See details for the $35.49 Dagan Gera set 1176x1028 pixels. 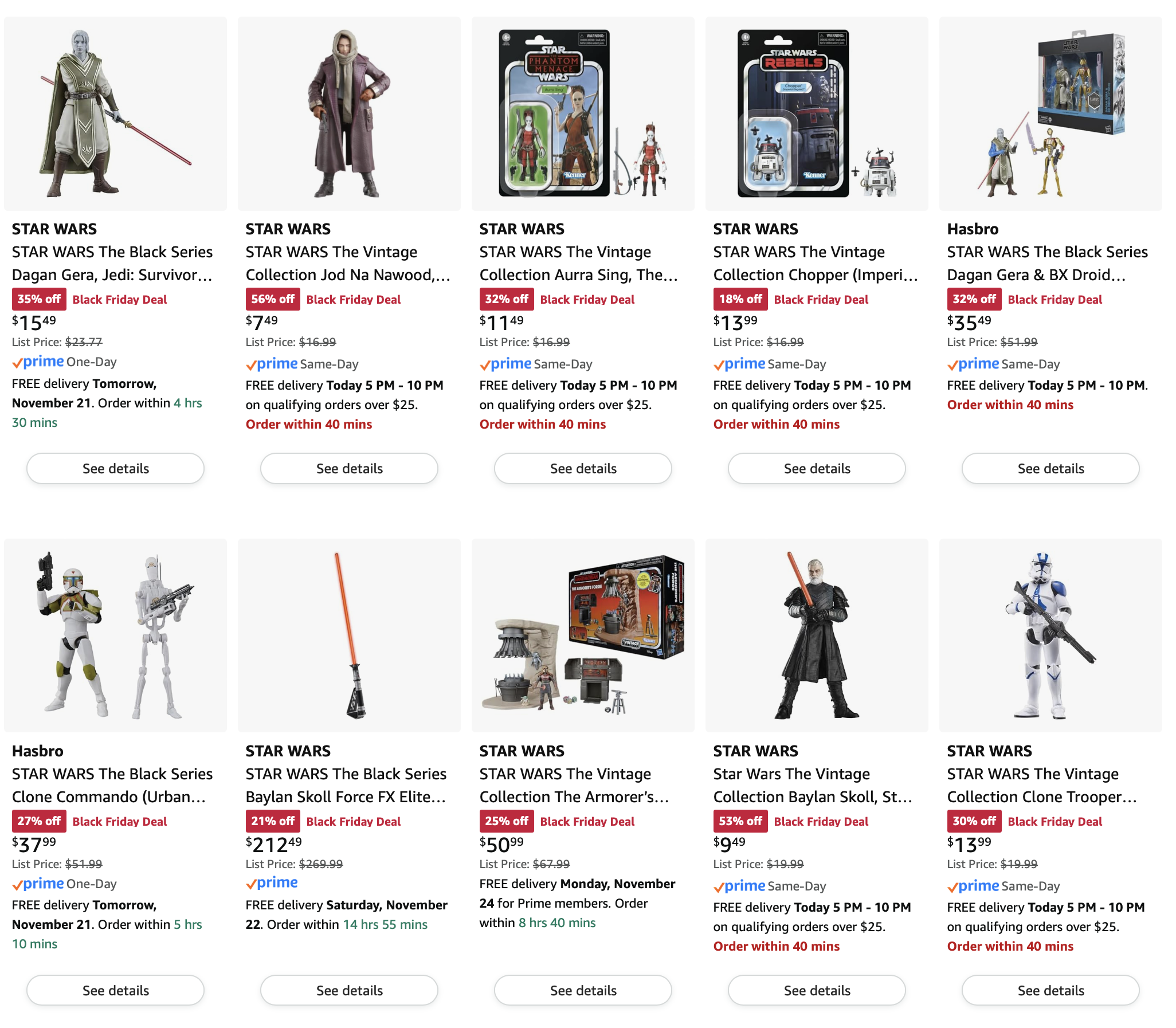click(x=1050, y=468)
